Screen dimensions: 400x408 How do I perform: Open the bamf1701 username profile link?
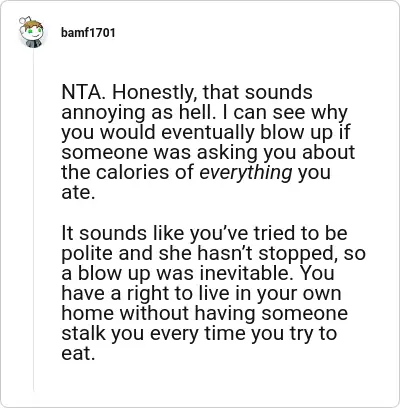(88, 33)
